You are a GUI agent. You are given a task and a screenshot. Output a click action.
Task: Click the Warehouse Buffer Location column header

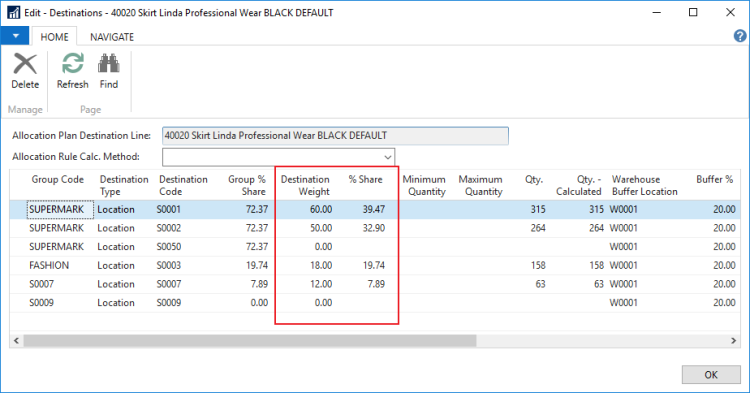644,186
